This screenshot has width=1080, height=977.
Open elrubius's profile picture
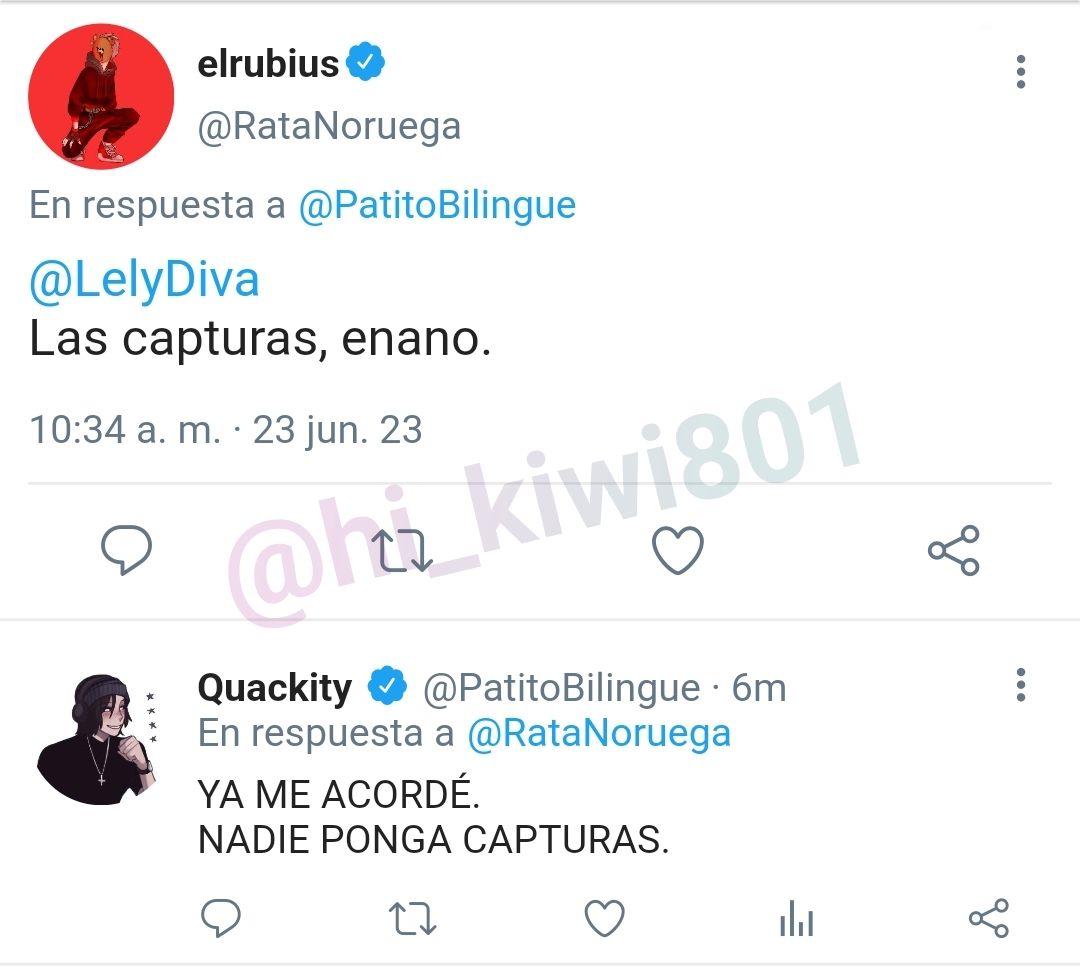(101, 96)
